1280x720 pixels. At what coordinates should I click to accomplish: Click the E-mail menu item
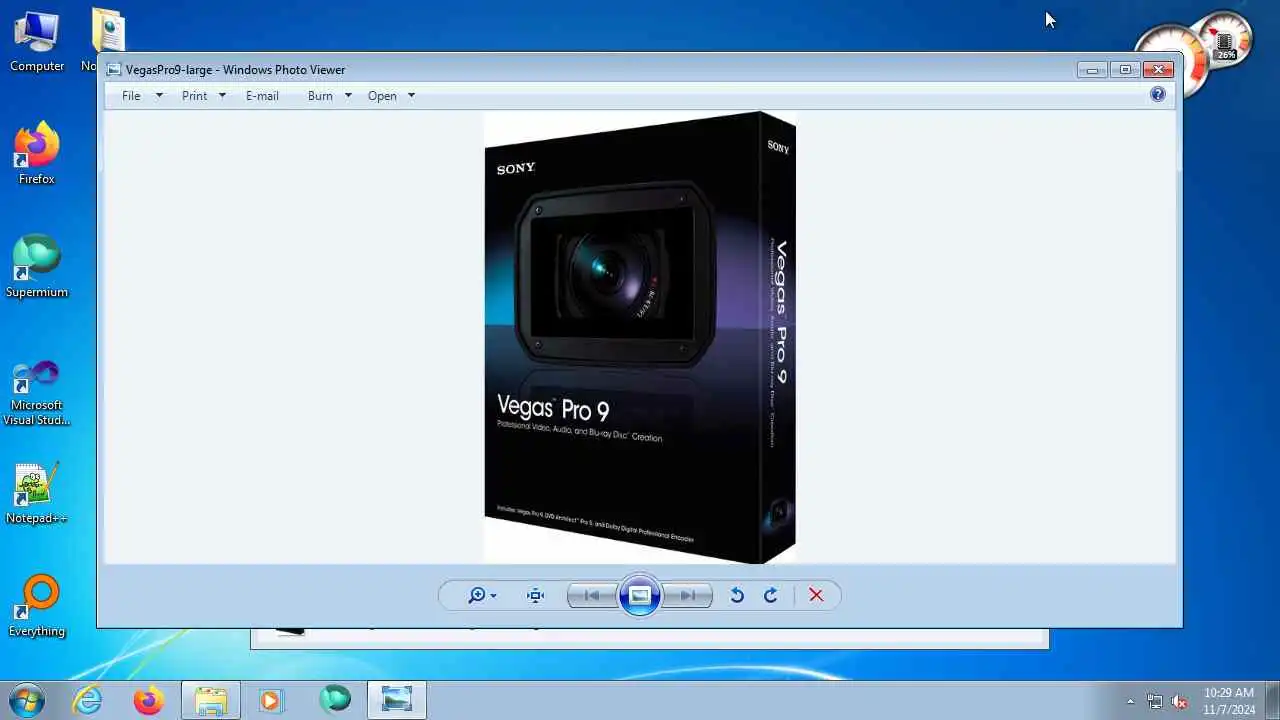point(262,96)
